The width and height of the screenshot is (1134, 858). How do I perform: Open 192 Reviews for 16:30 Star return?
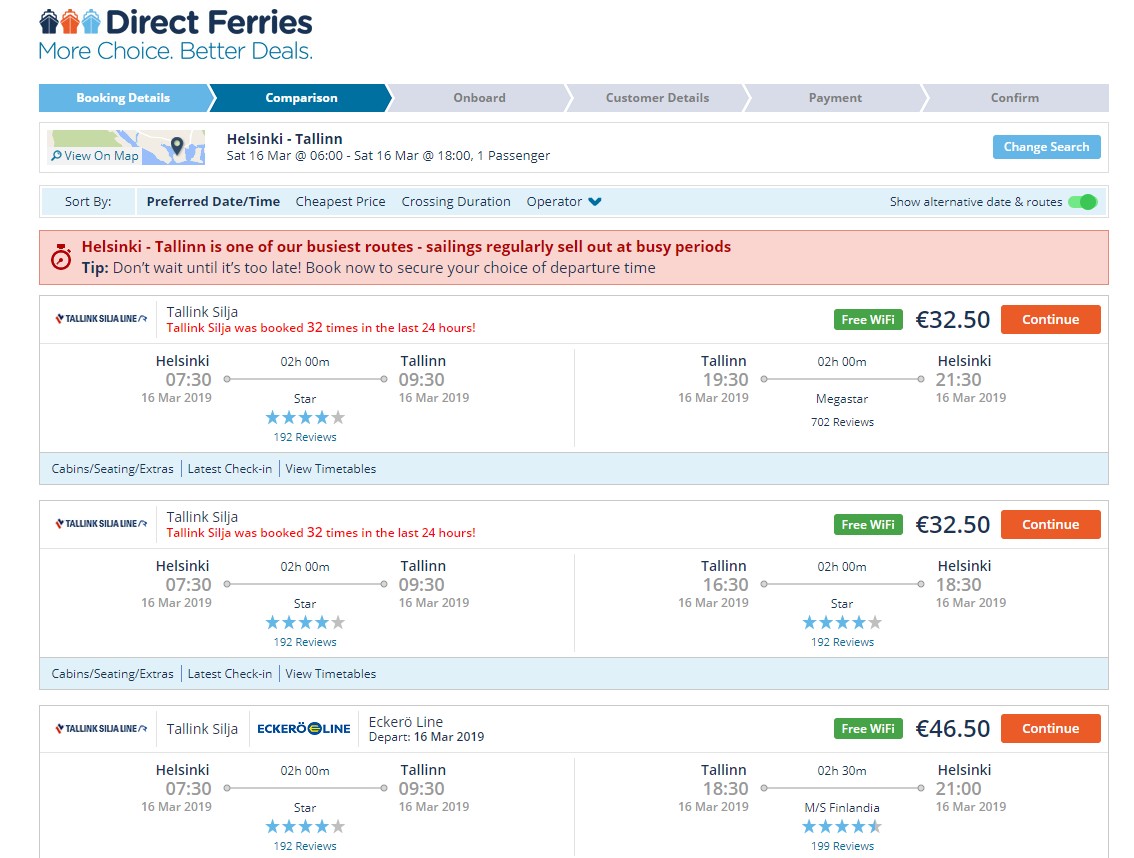(x=842, y=642)
